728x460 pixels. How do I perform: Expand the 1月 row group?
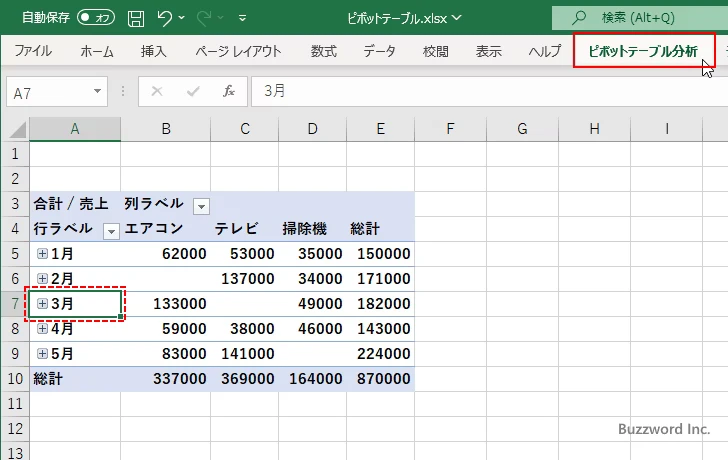(x=42, y=254)
